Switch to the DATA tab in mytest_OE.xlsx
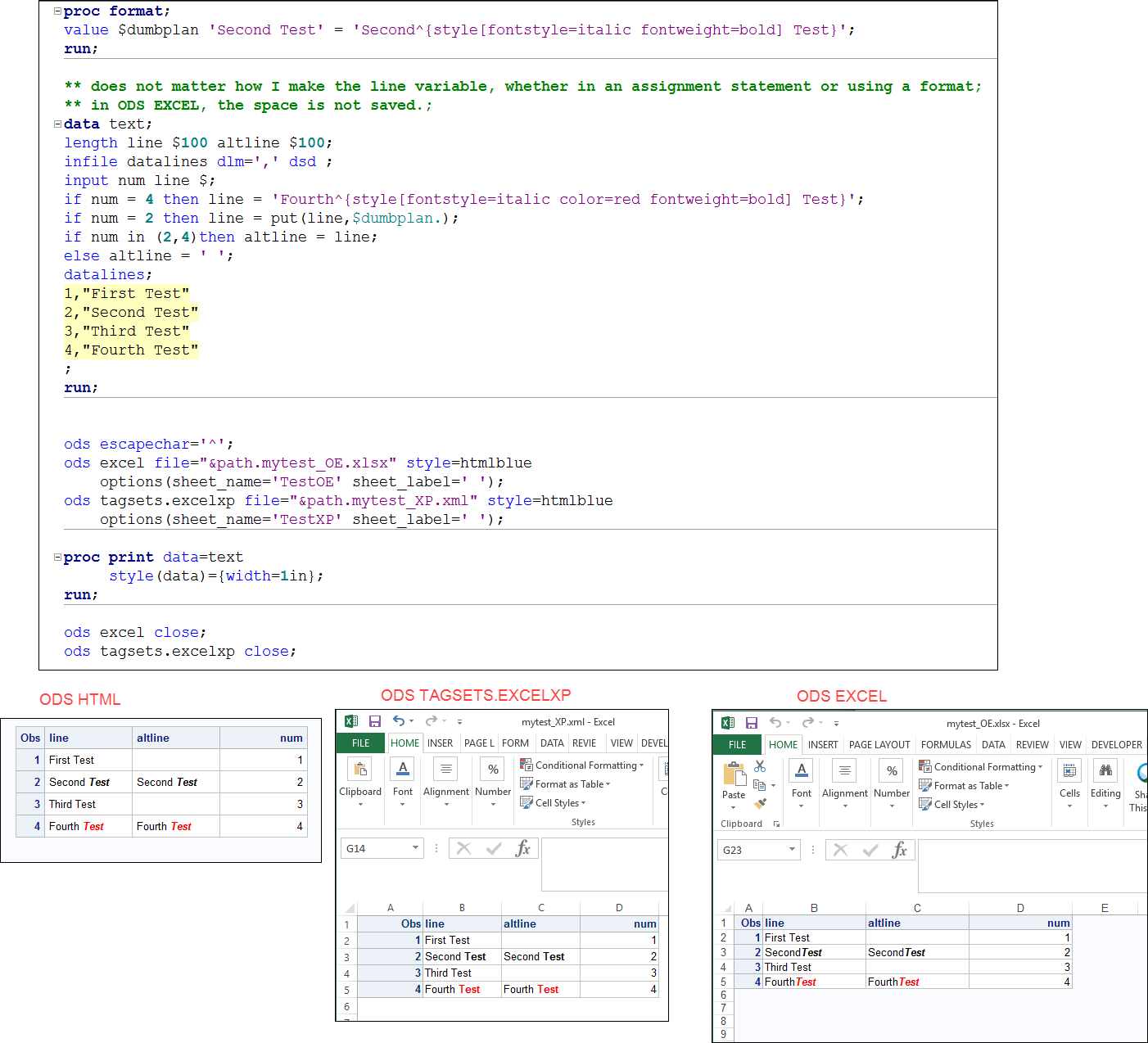The height and width of the screenshot is (1043, 1148). coord(992,744)
